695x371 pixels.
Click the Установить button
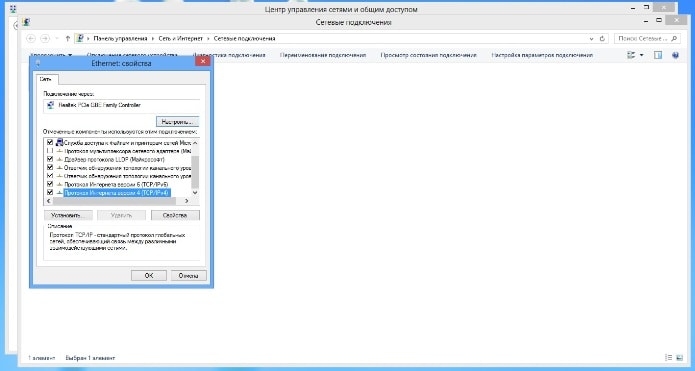click(68, 215)
